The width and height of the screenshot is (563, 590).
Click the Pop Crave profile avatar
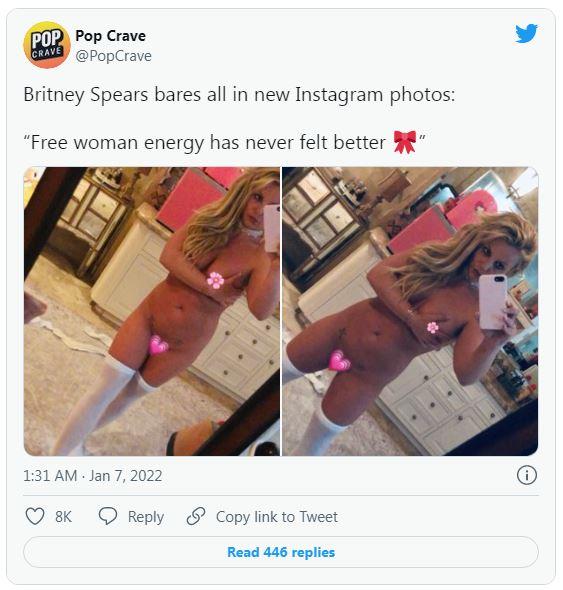pos(47,45)
